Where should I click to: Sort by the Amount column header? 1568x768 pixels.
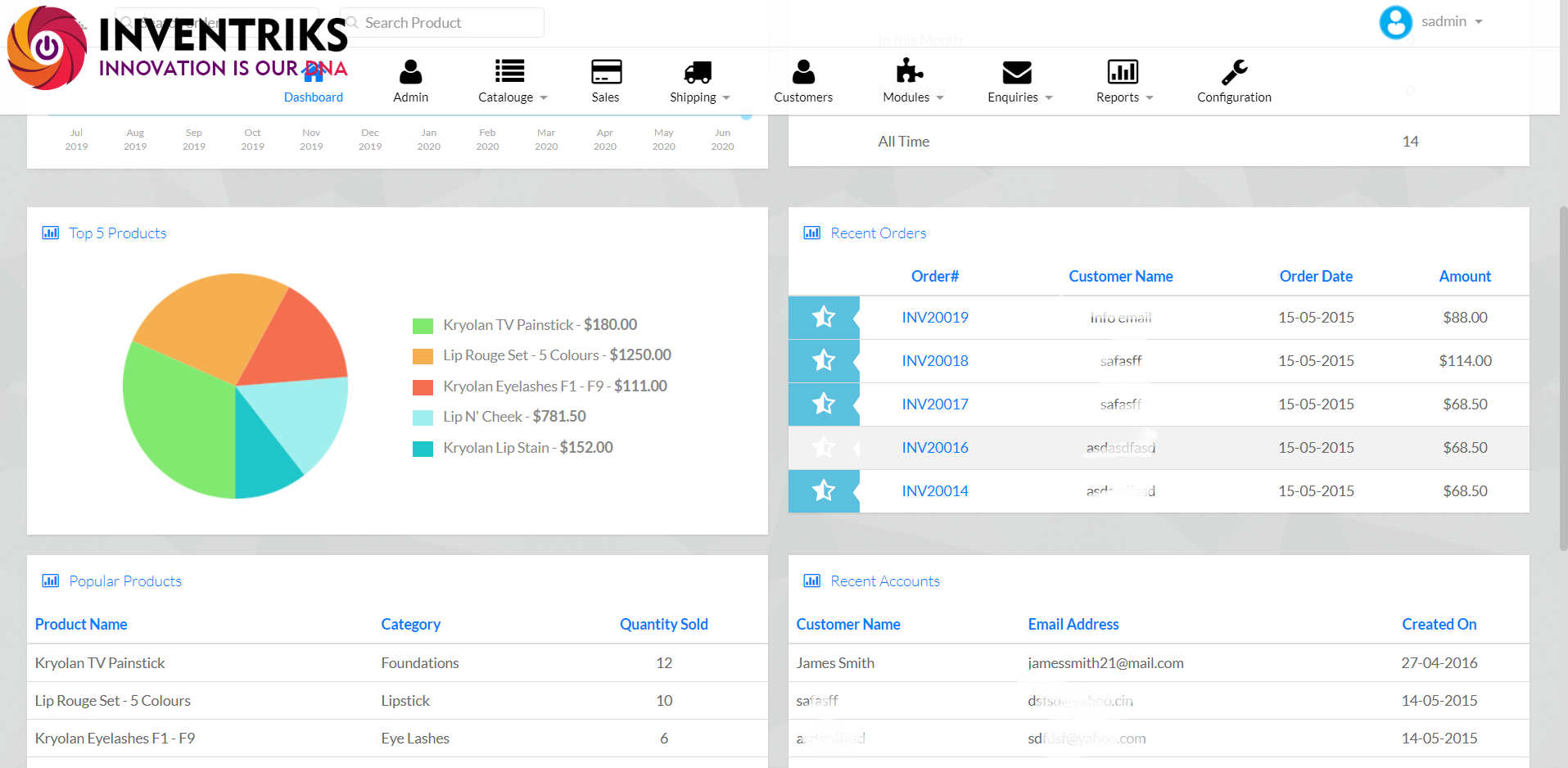click(x=1465, y=276)
